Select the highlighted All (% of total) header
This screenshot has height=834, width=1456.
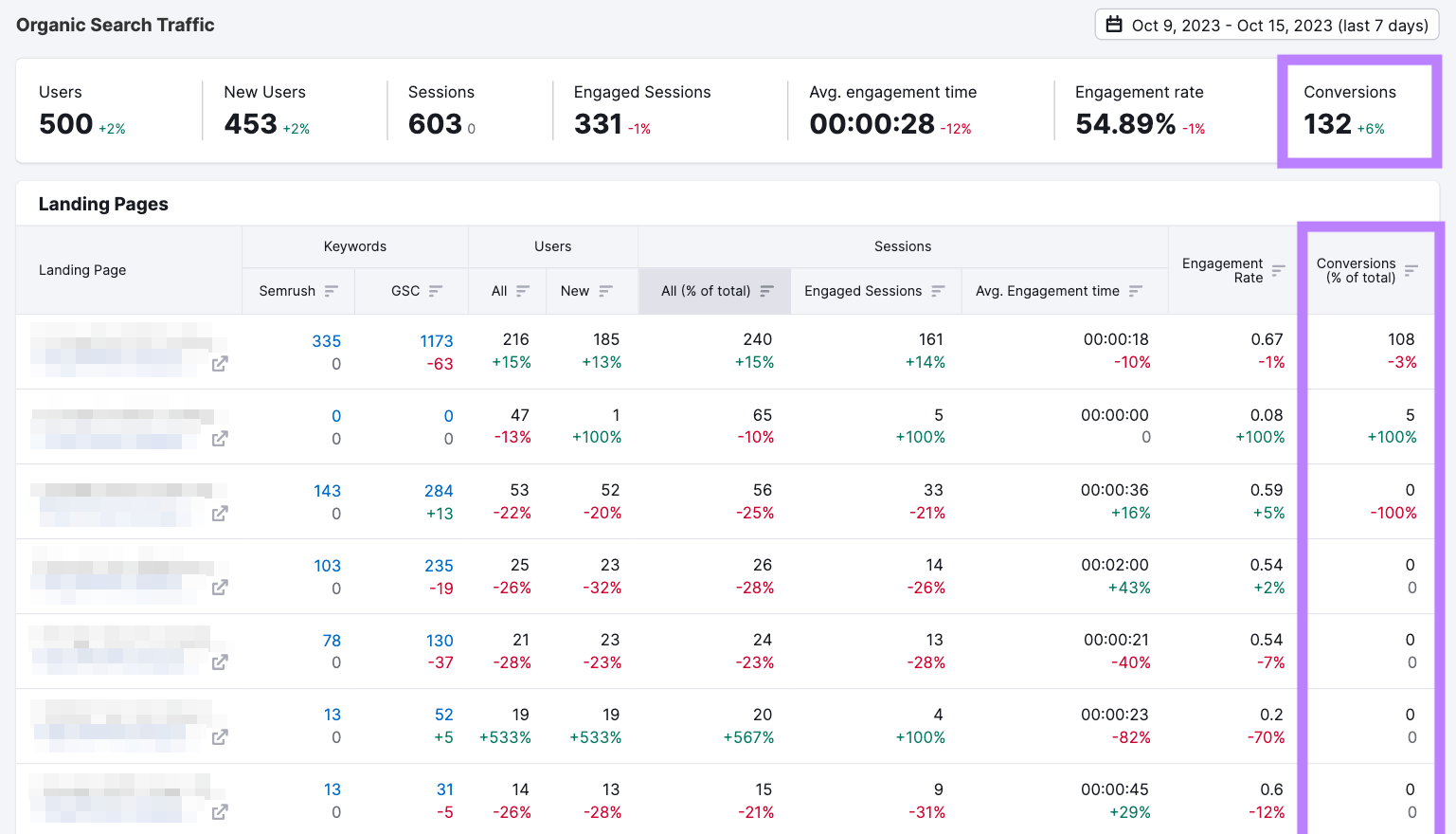pos(714,291)
